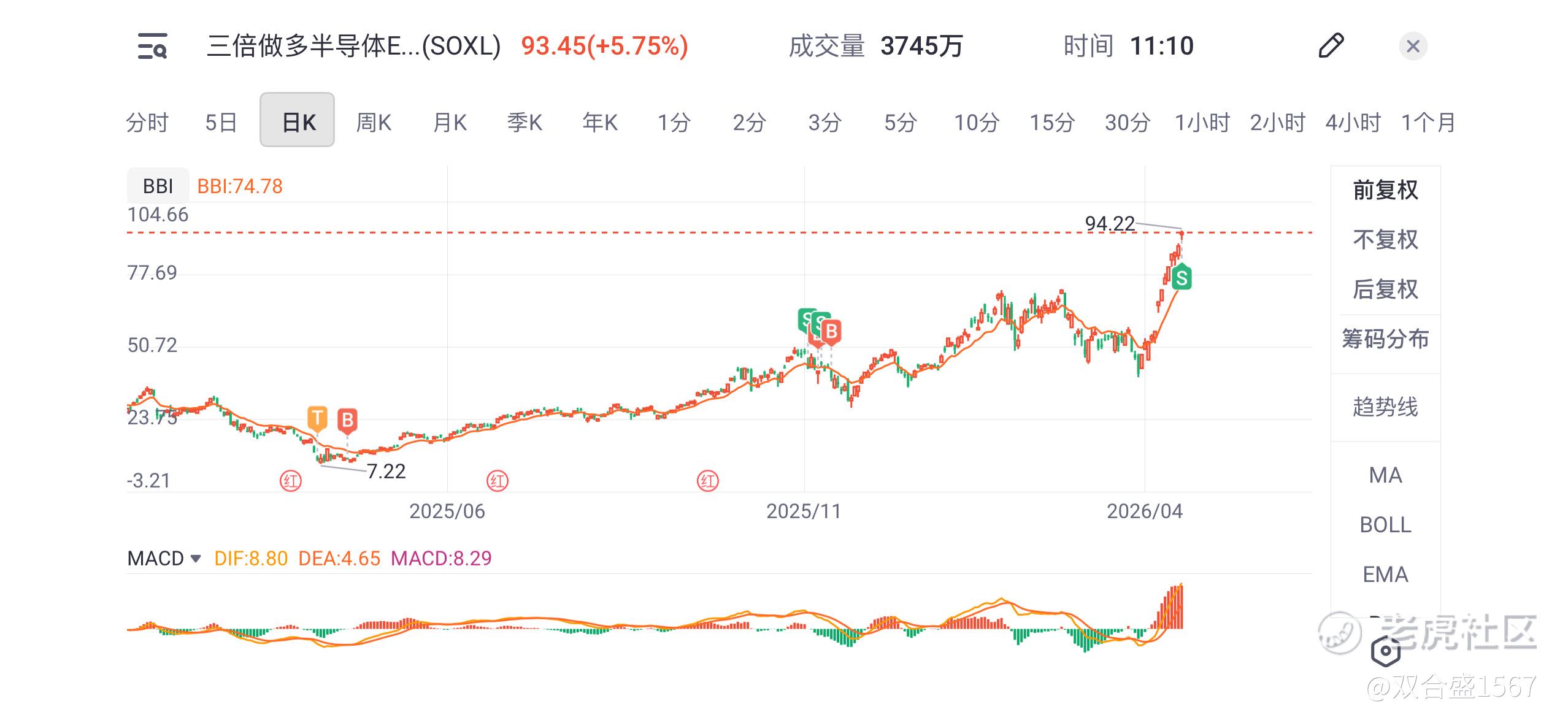Tap the pencil draw tool icon
Image resolution: width=1568 pixels, height=723 pixels.
point(1331,46)
